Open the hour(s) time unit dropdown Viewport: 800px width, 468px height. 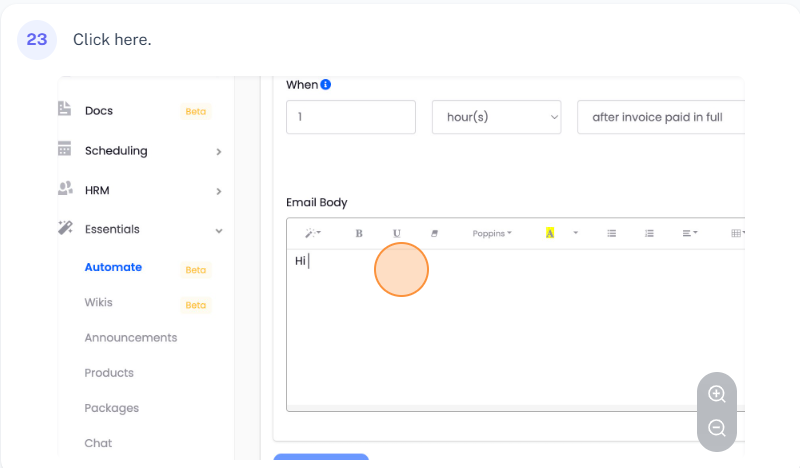[x=496, y=117]
